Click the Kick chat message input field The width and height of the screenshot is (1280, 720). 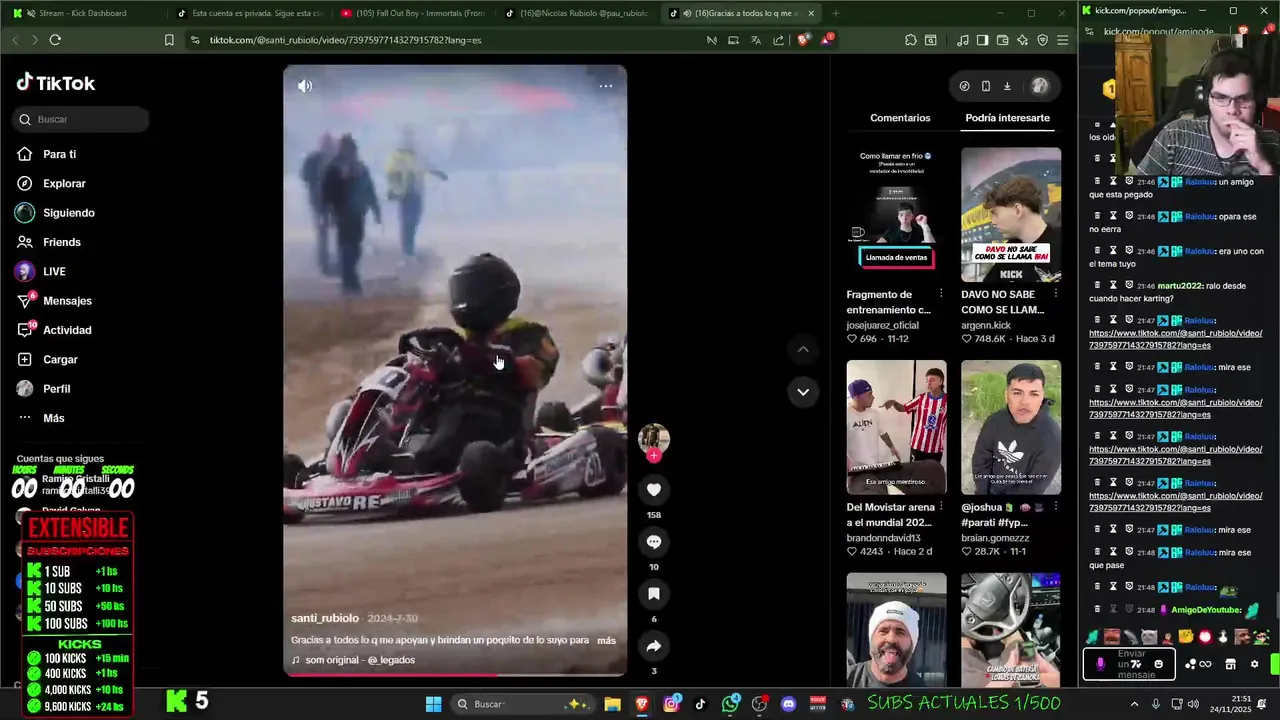(x=1131, y=664)
